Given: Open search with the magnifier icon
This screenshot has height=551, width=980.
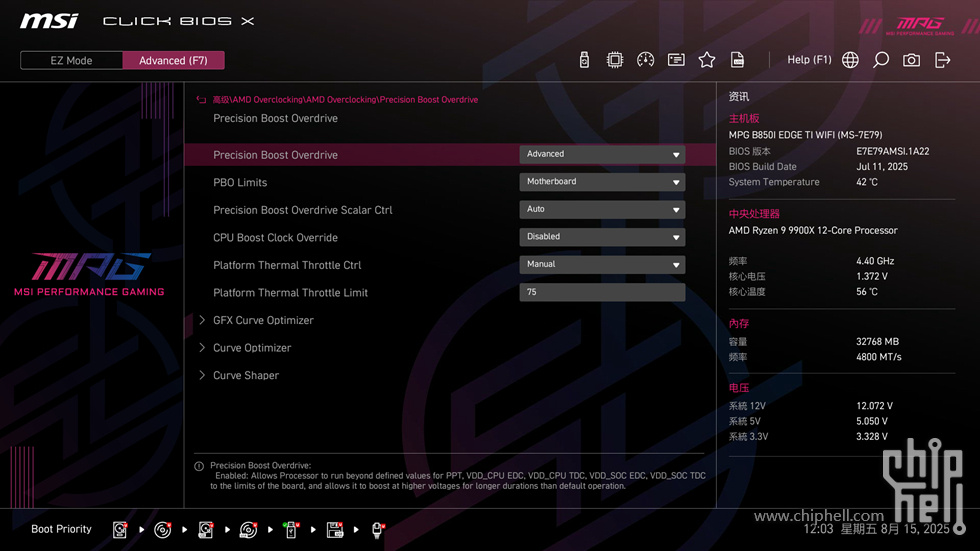Looking at the screenshot, I should click(x=881, y=60).
